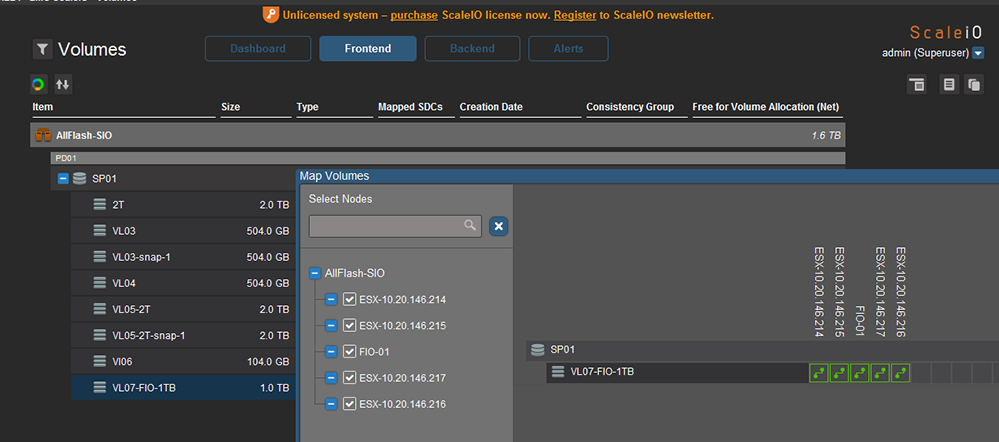The height and width of the screenshot is (442, 999).
Task: Click the search magnifier icon in Select Nodes
Action: [x=470, y=225]
